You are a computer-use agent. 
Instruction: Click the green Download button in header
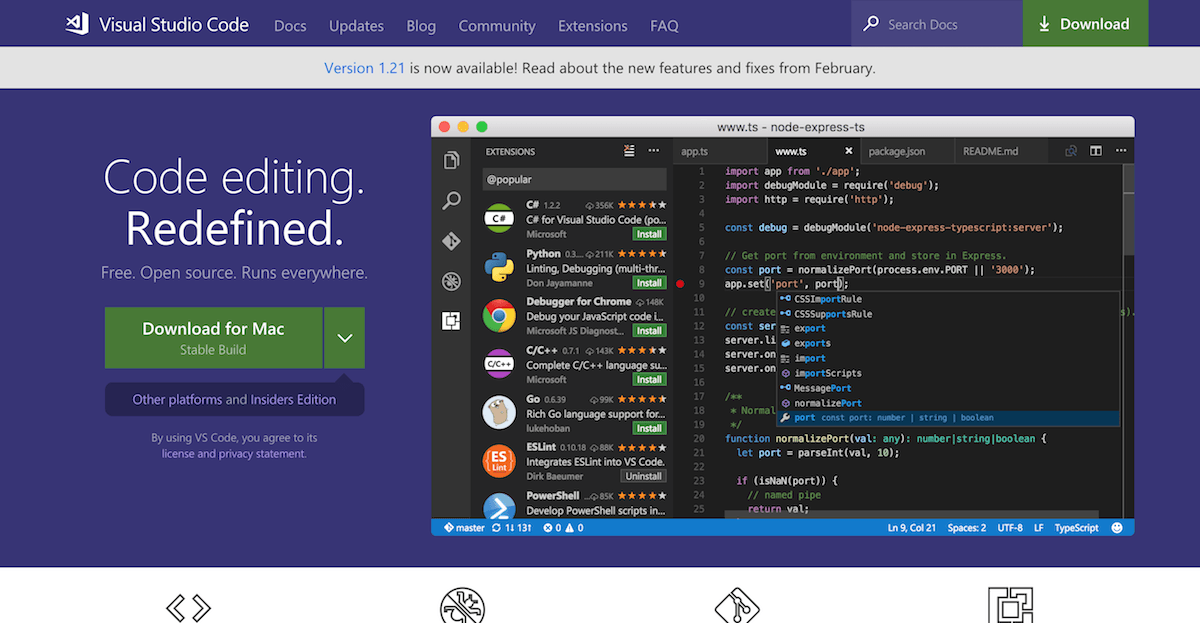(1085, 24)
